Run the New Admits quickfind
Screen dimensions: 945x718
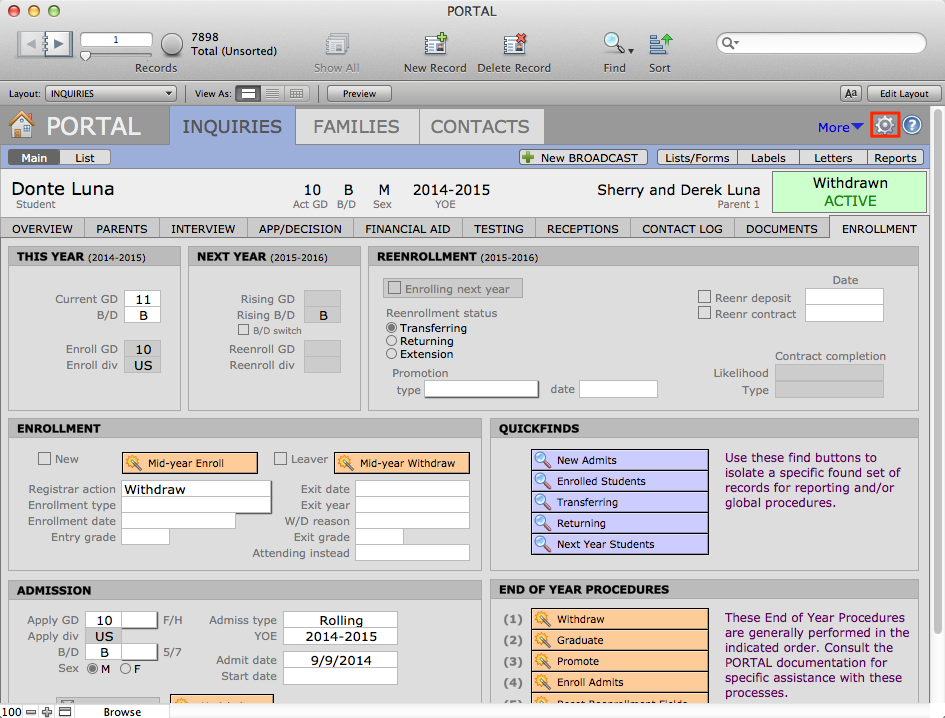620,460
